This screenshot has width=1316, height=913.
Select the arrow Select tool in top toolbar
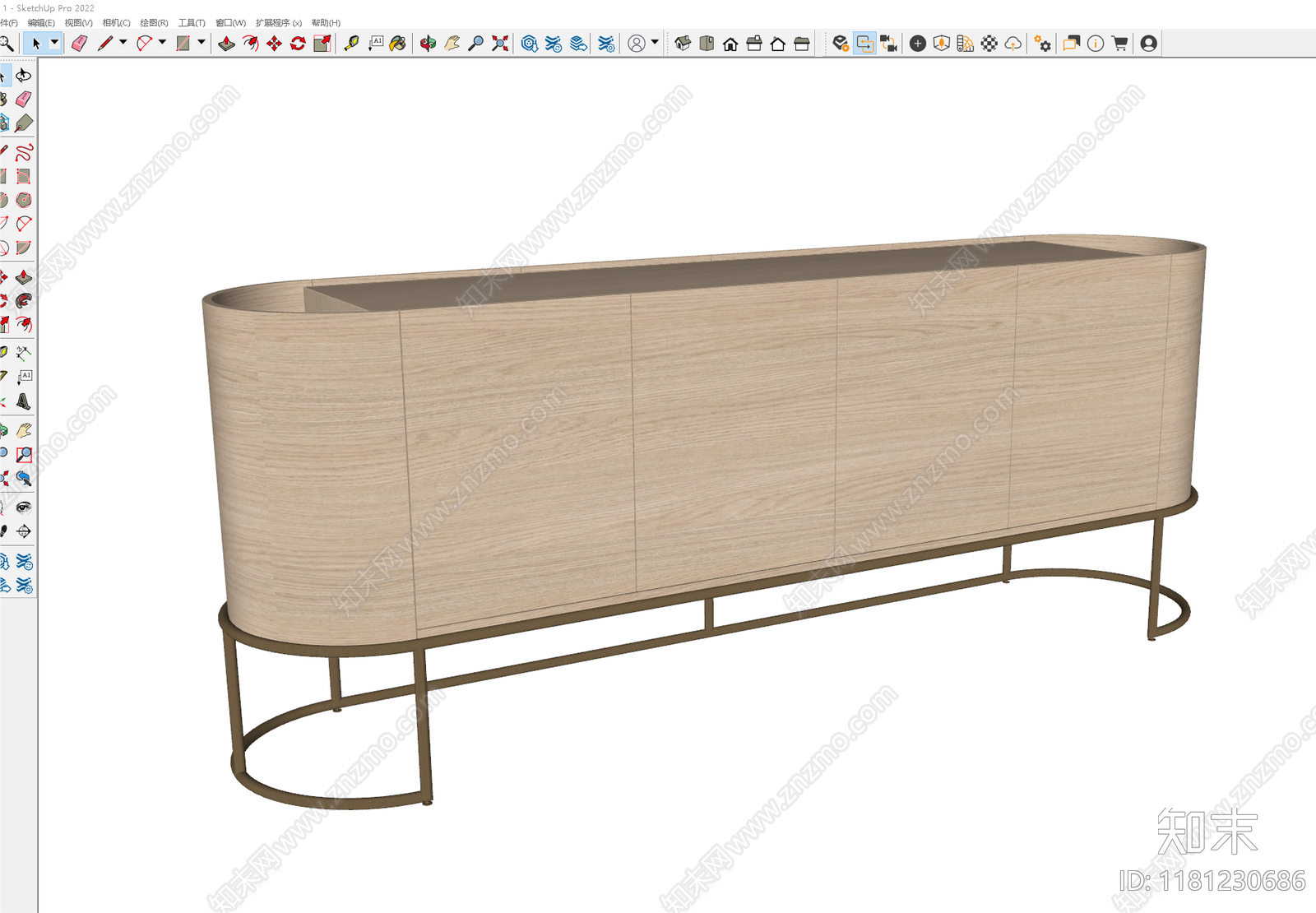coord(36,44)
